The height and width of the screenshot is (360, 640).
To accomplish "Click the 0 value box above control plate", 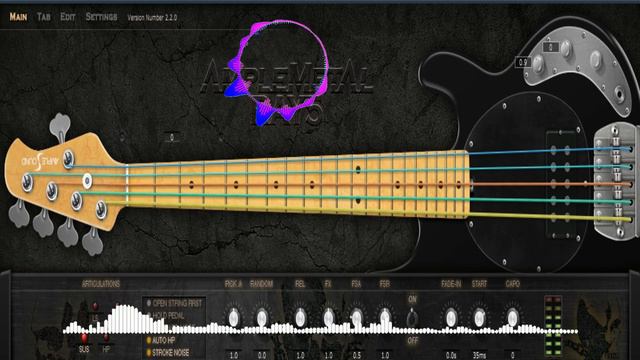I will 551,47.
